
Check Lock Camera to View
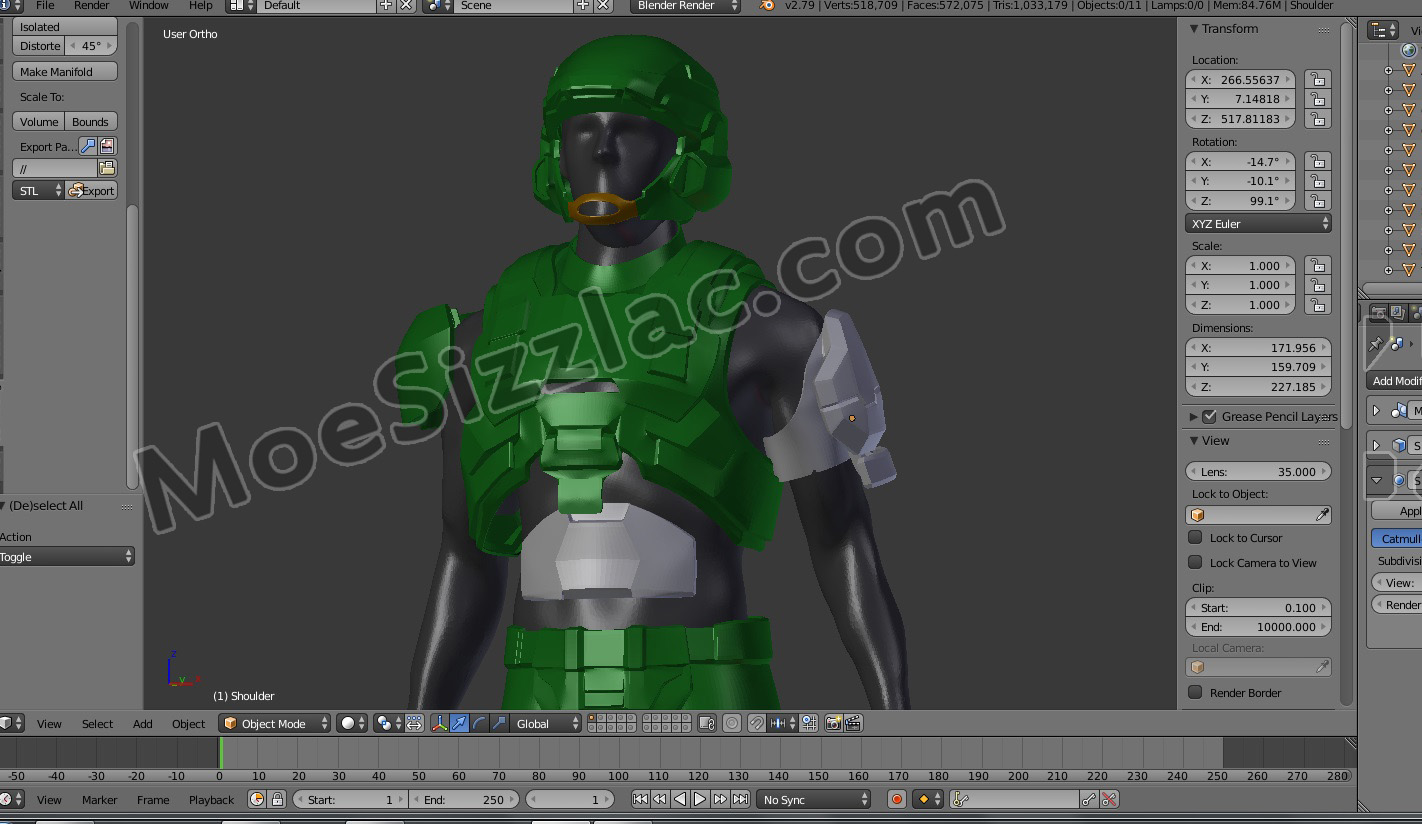coord(1195,562)
